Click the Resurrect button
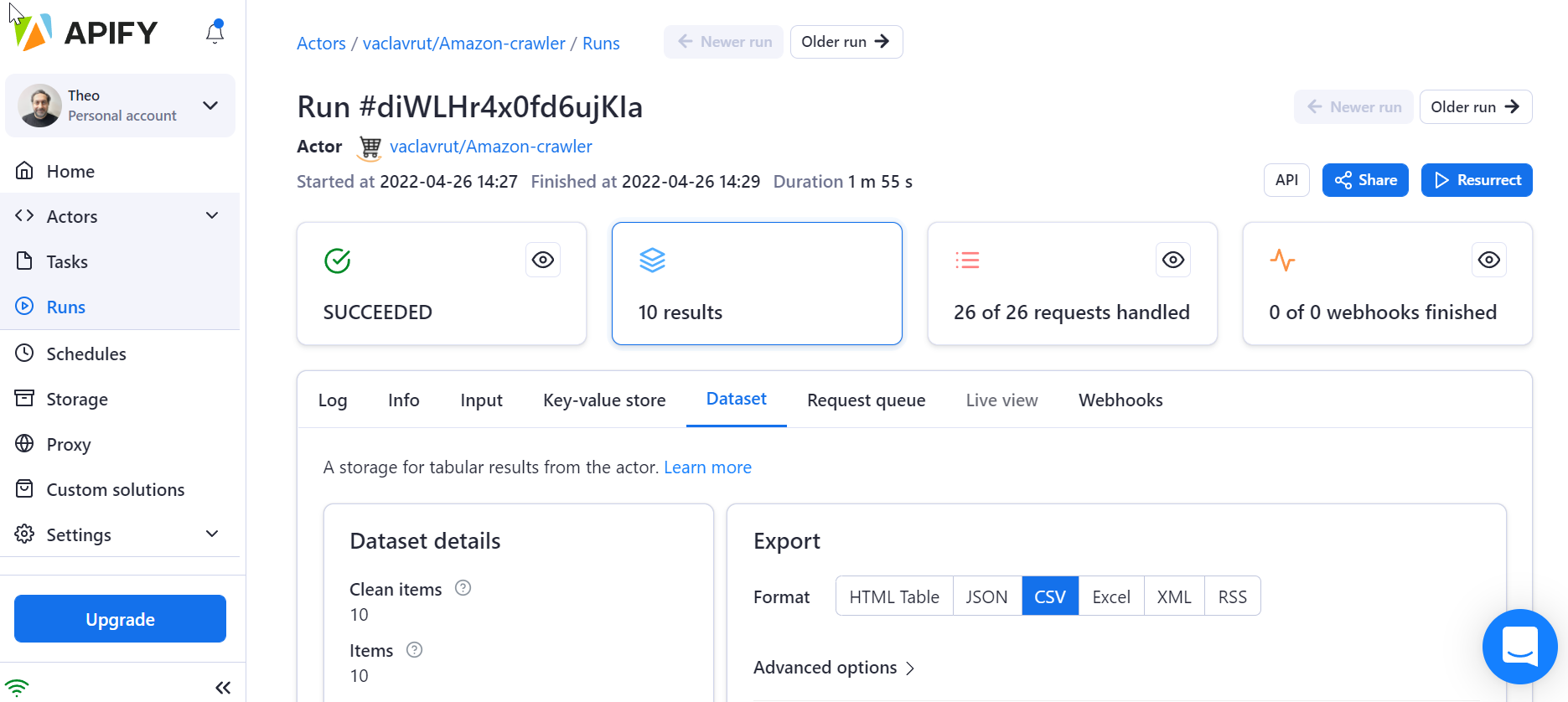Screen dimensions: 1568x702 [x=1477, y=180]
